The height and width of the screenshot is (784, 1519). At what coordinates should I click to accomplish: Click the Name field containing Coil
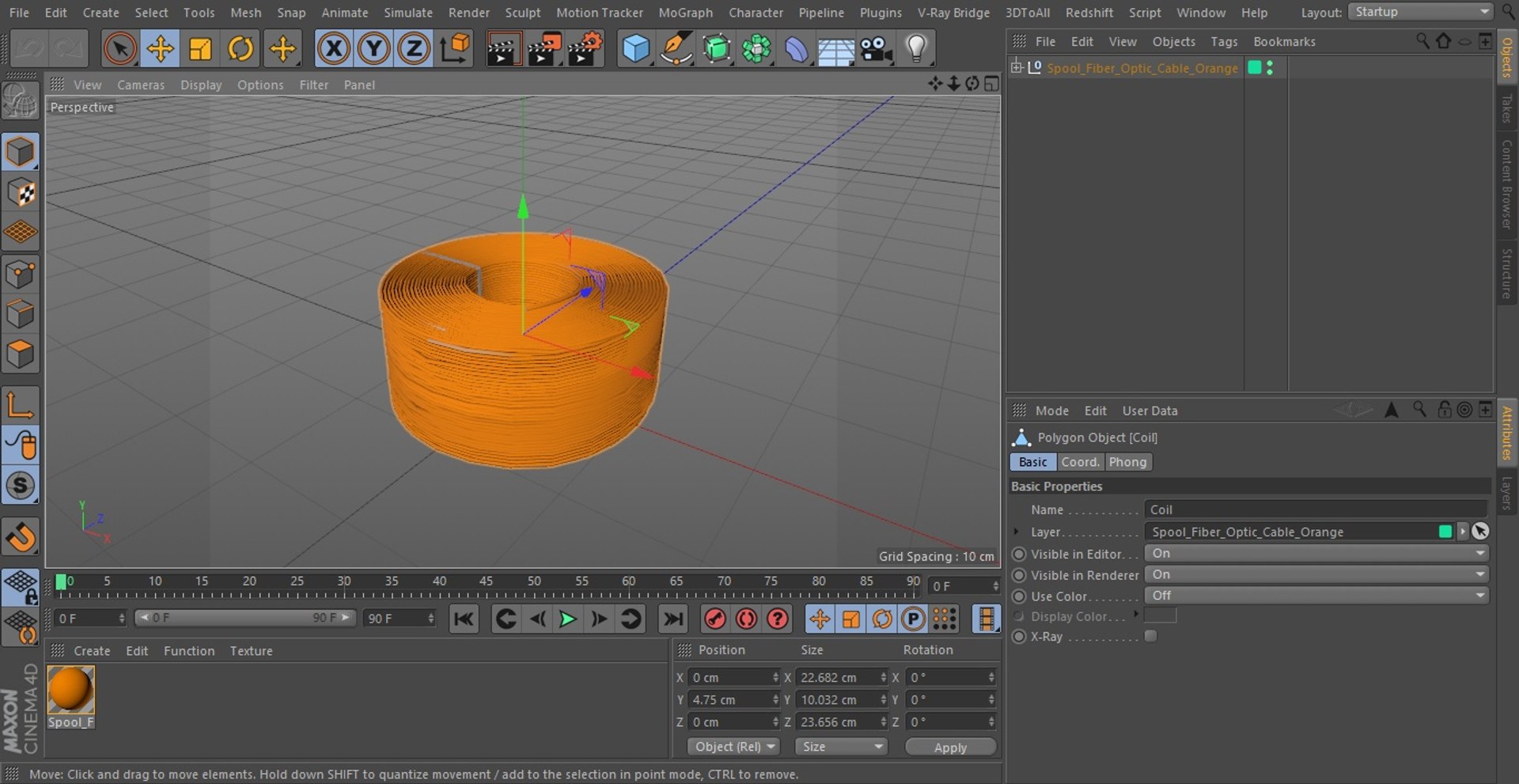[1316, 509]
